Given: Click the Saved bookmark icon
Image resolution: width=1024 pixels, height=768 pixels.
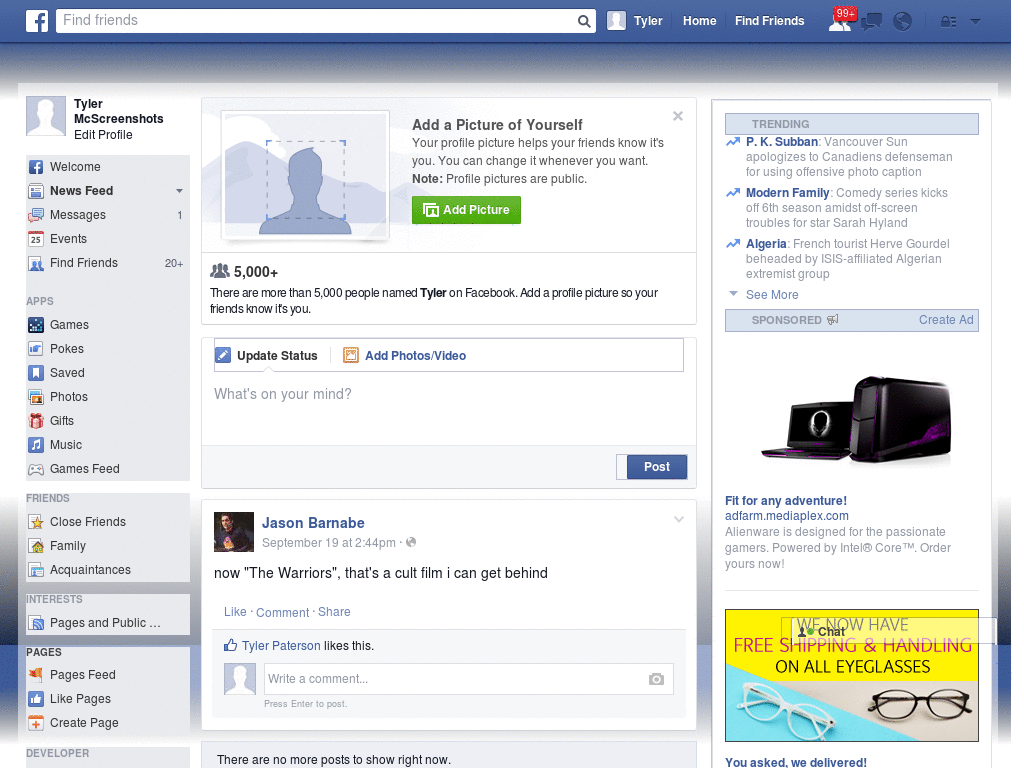Looking at the screenshot, I should point(36,373).
